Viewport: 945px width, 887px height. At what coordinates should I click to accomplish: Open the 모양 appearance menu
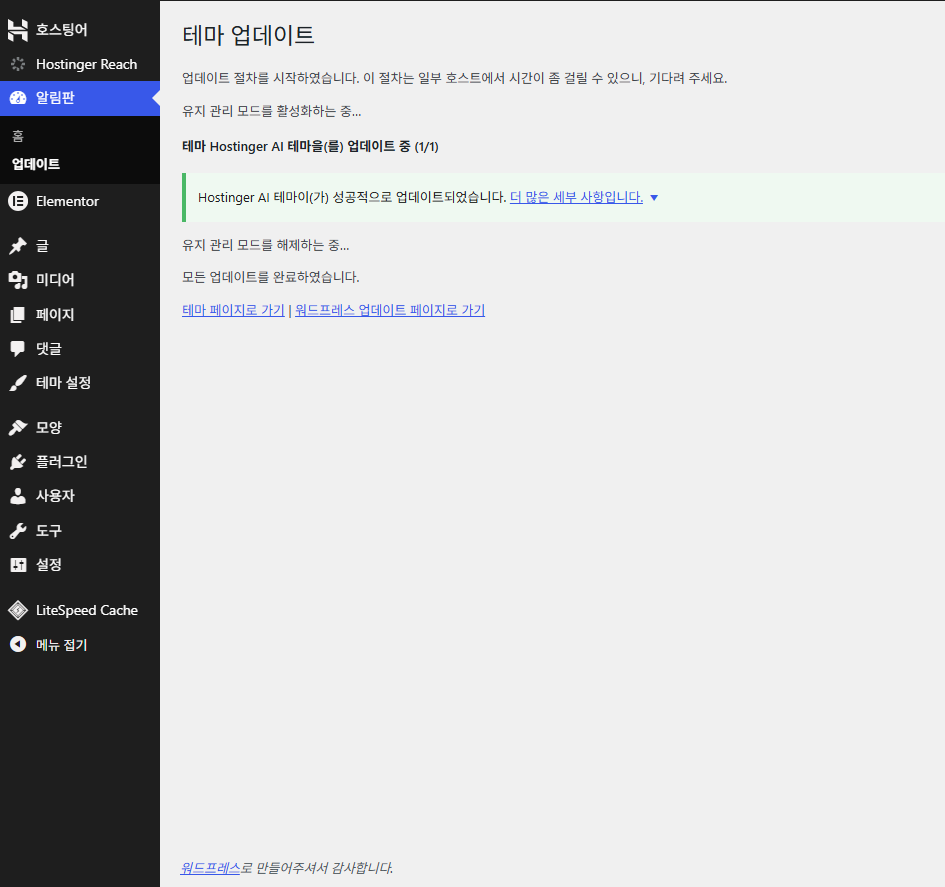pos(80,427)
